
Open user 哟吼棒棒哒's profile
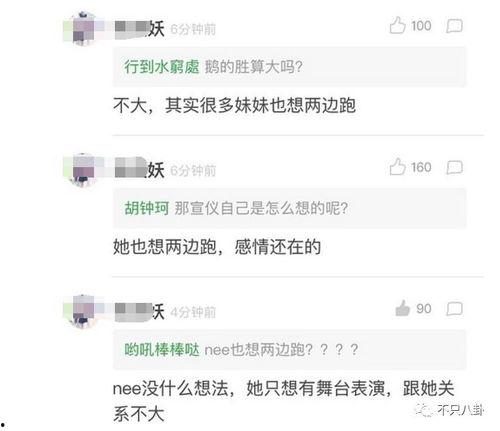click(162, 350)
